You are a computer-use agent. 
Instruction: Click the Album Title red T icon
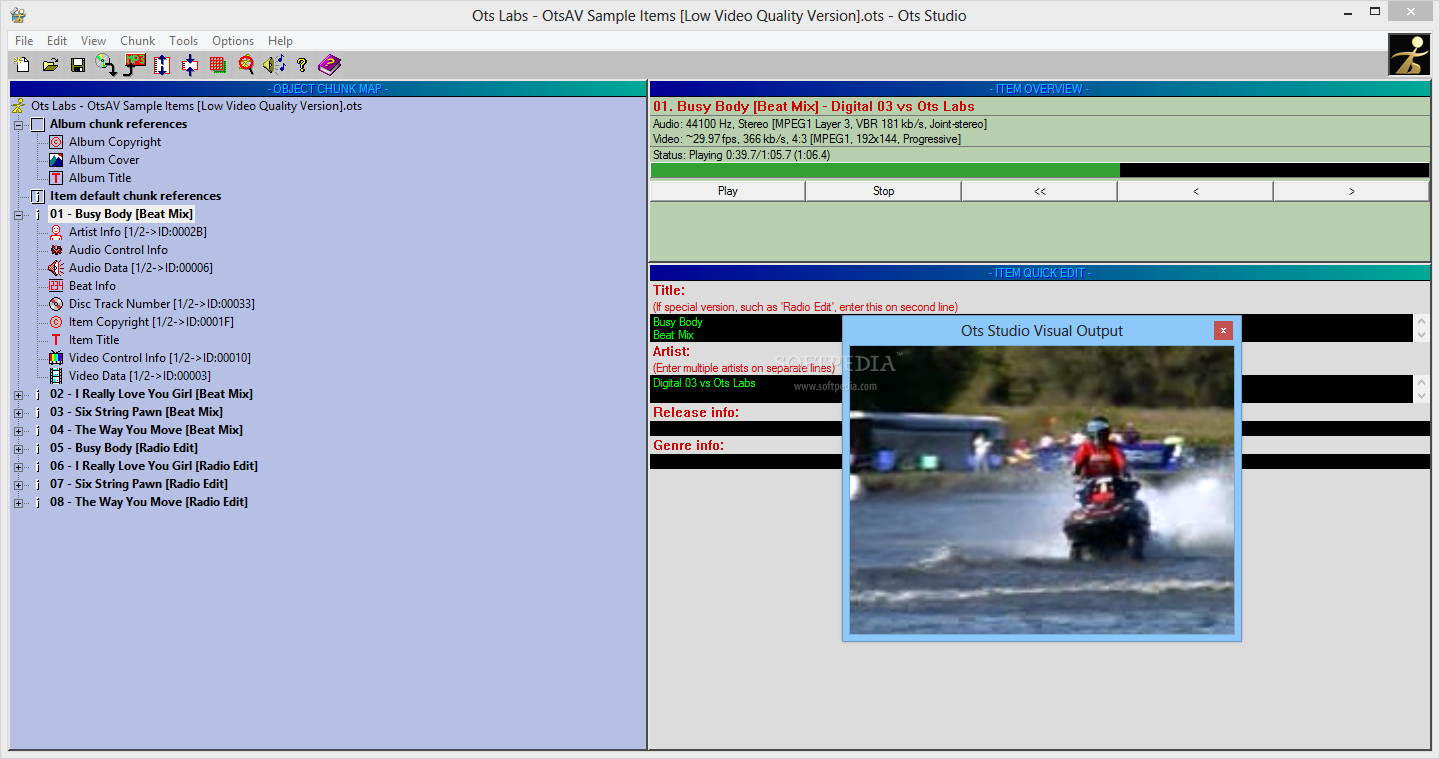pyautogui.click(x=56, y=178)
